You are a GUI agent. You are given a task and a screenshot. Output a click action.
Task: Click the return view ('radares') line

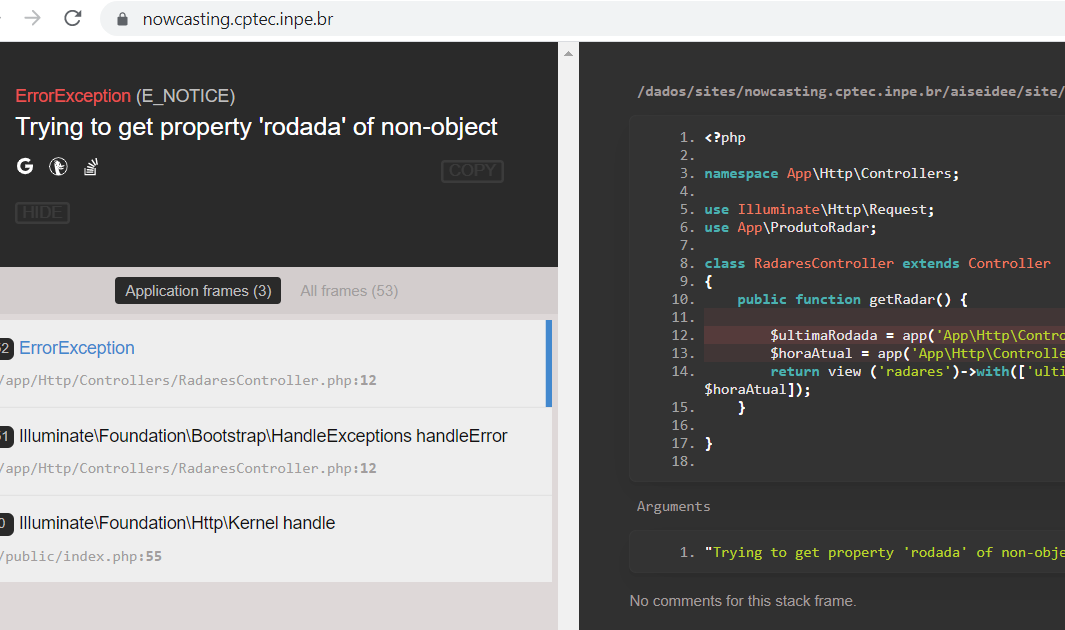pyautogui.click(x=917, y=371)
